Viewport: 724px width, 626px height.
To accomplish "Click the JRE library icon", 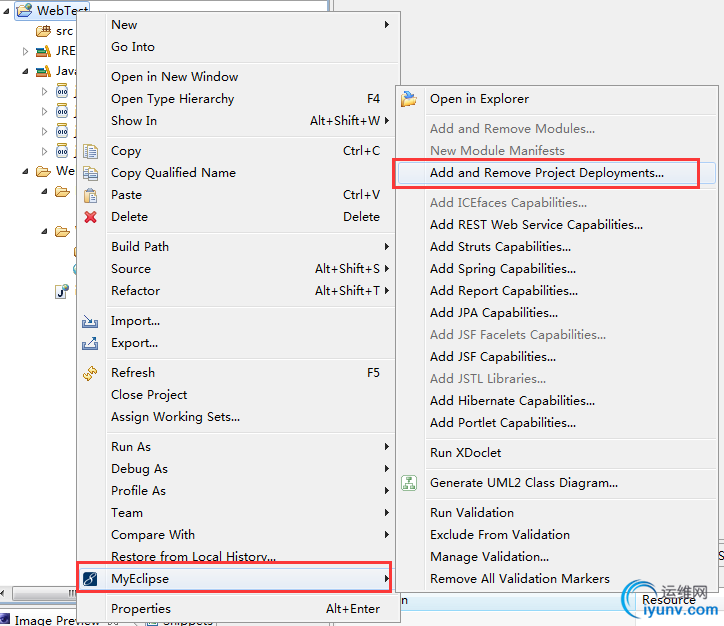I will point(43,51).
